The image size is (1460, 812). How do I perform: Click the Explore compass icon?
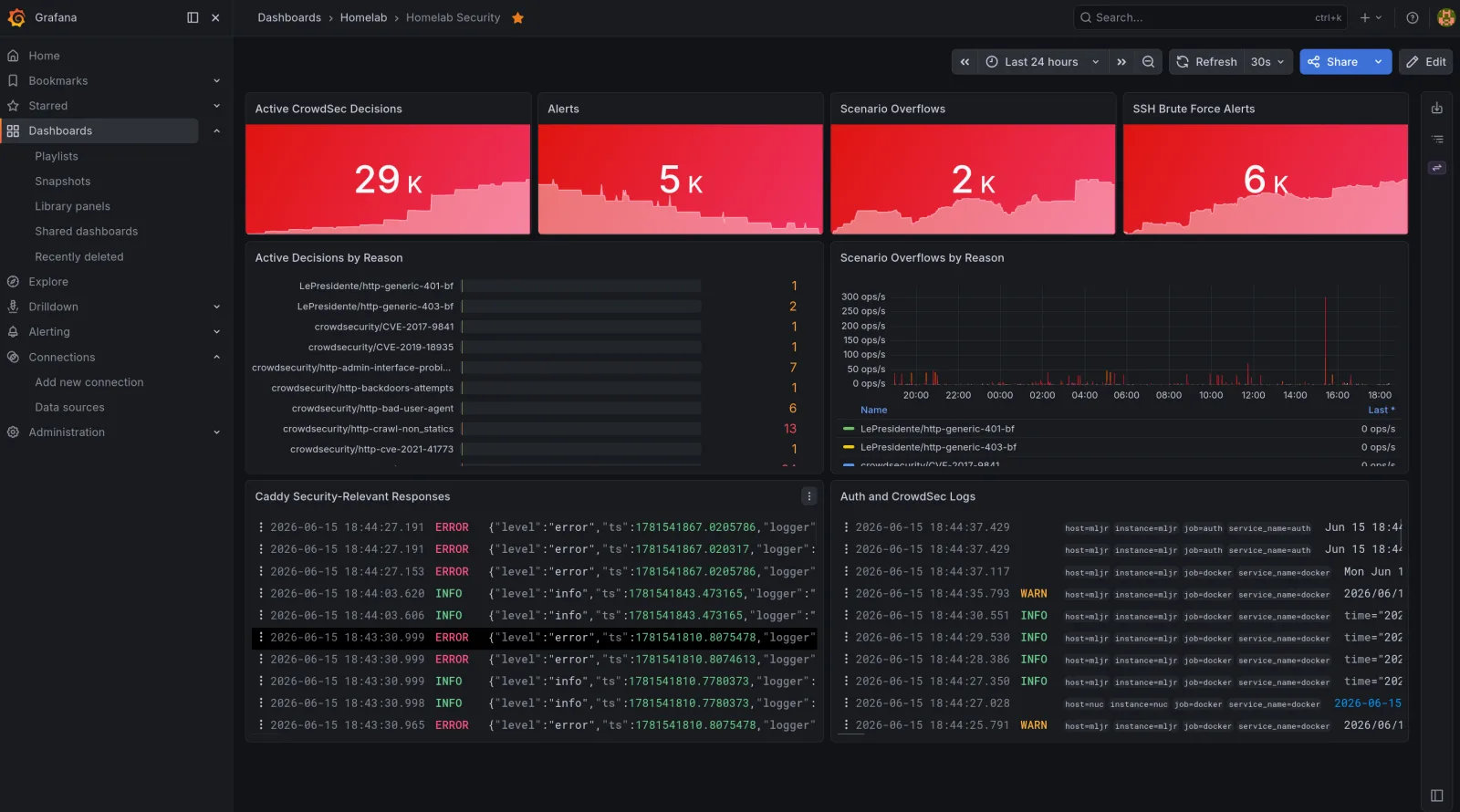coord(13,282)
